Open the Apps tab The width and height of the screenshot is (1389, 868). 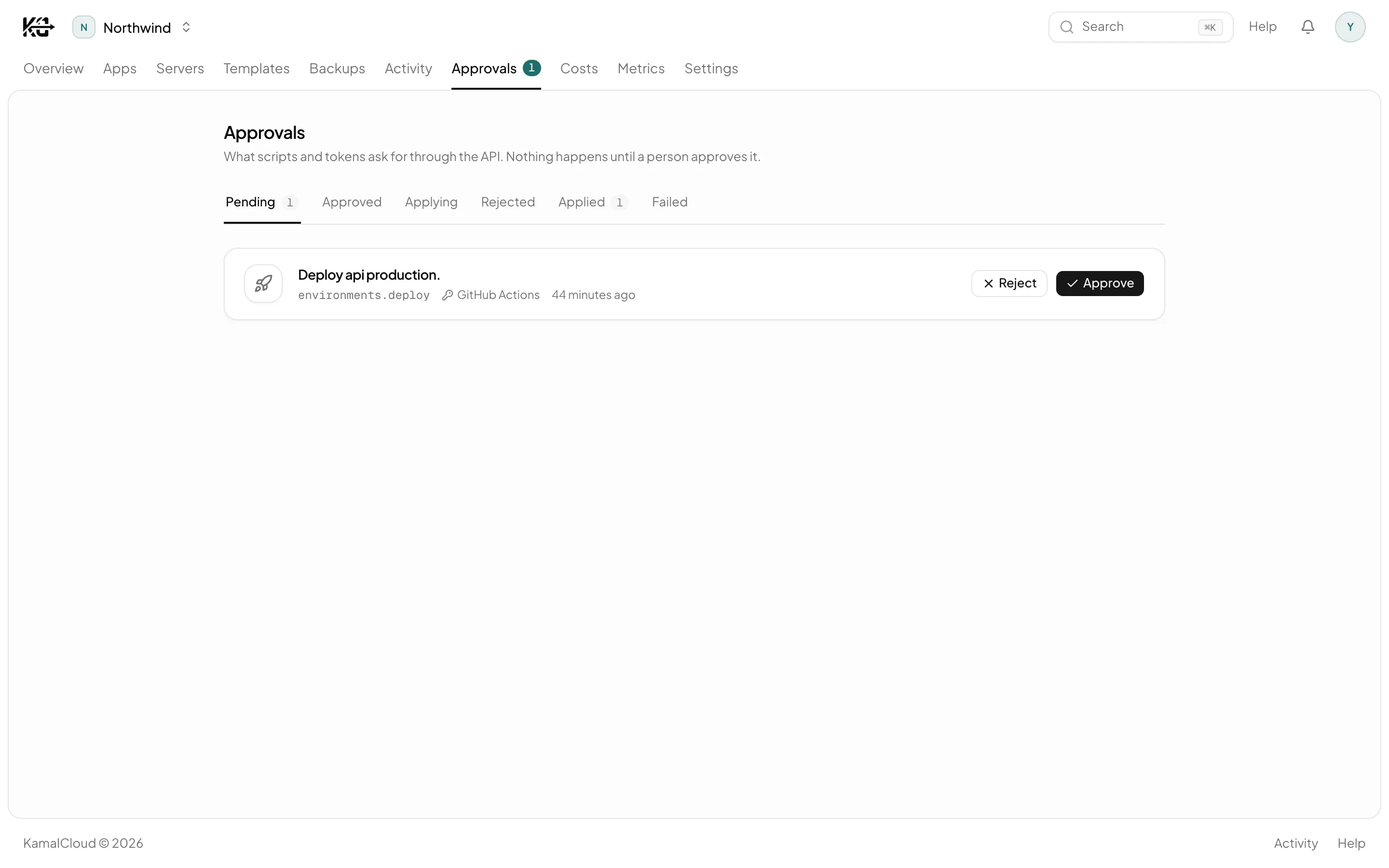(120, 68)
